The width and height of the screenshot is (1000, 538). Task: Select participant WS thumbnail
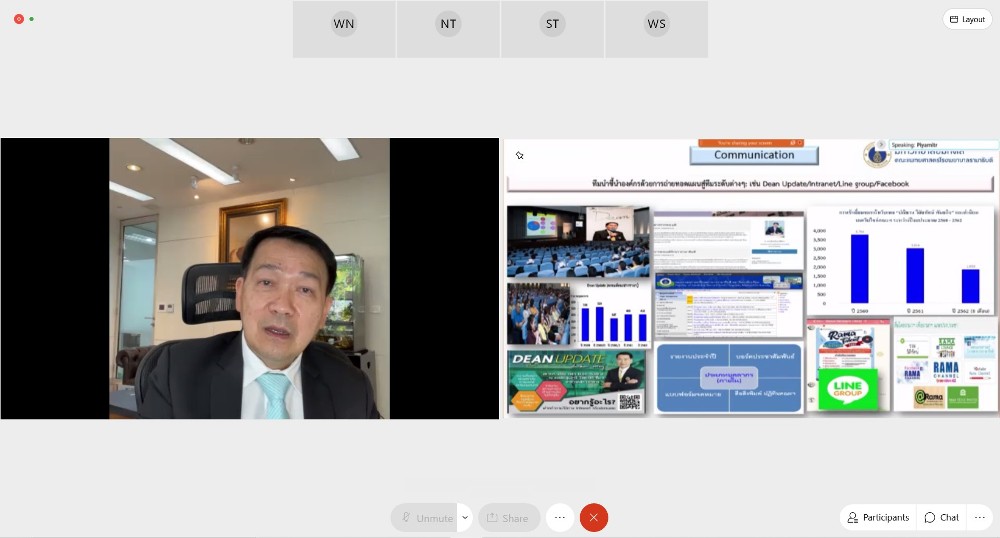pyautogui.click(x=656, y=29)
